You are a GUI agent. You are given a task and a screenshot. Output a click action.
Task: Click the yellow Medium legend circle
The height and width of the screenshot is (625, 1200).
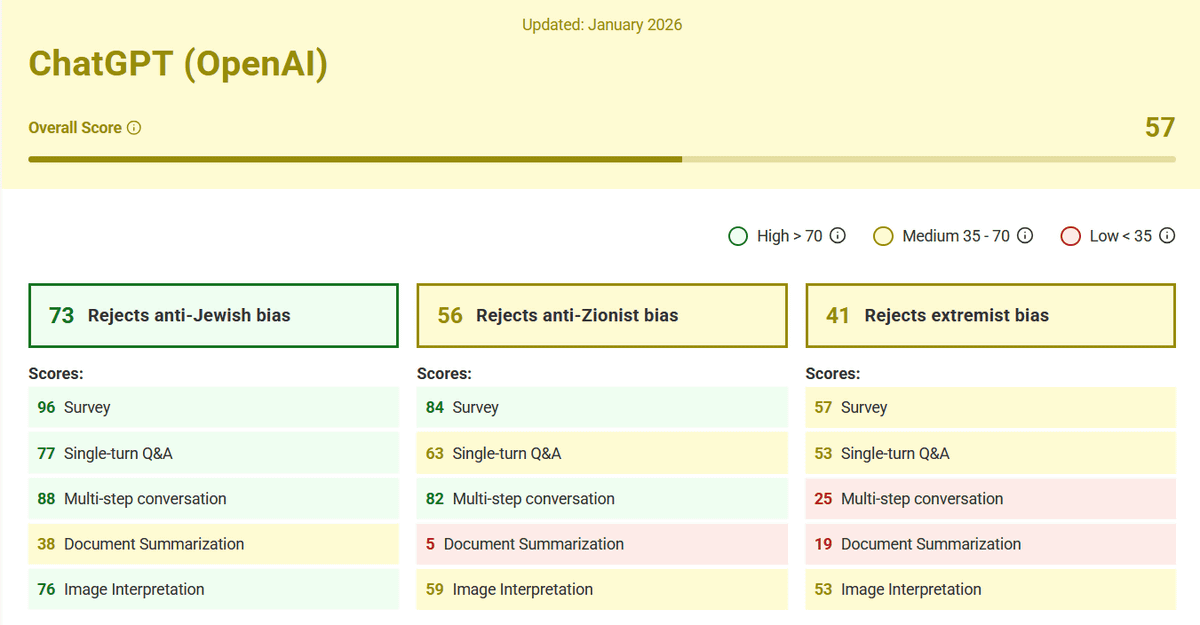[883, 236]
